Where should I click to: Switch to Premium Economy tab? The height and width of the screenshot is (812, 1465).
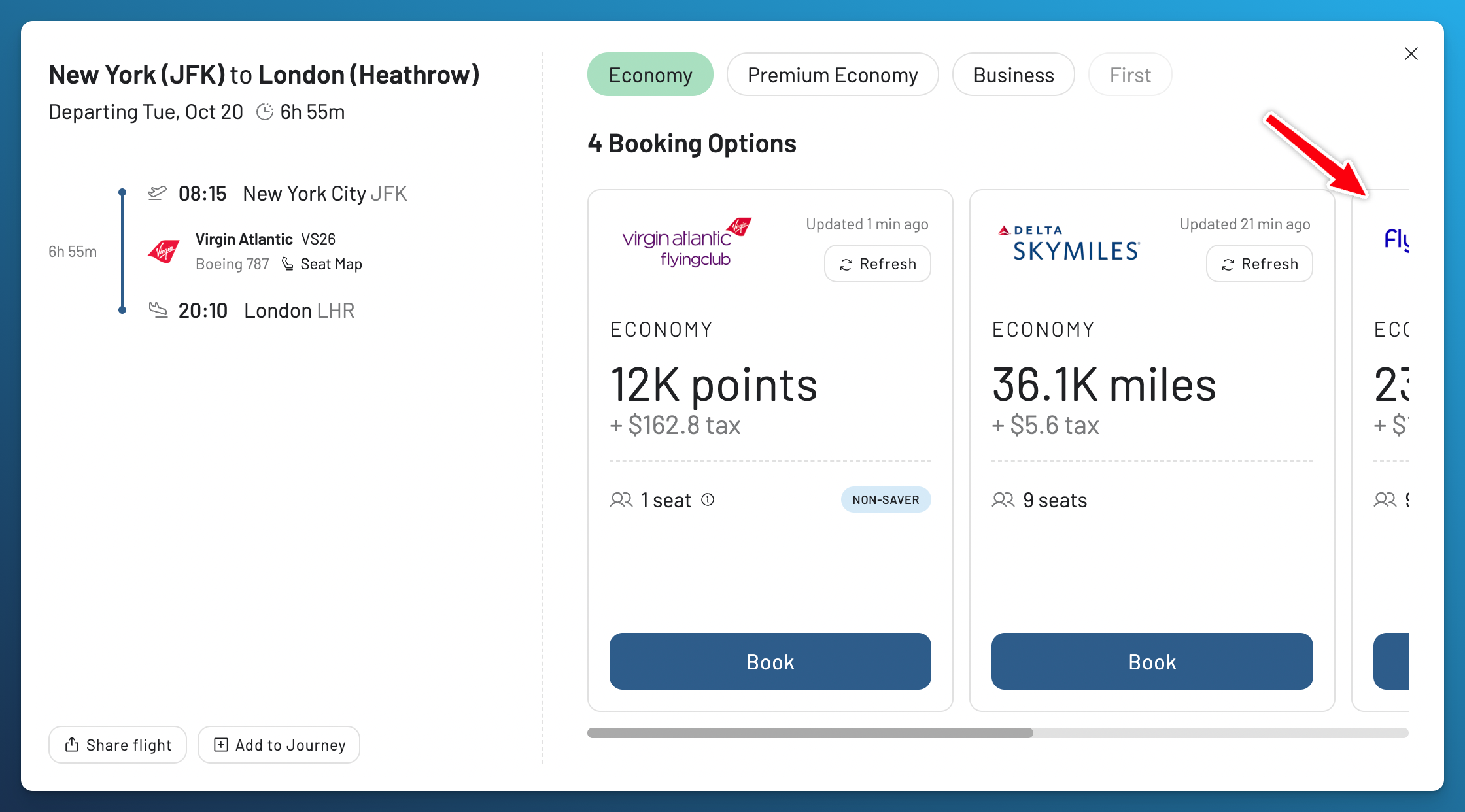833,75
